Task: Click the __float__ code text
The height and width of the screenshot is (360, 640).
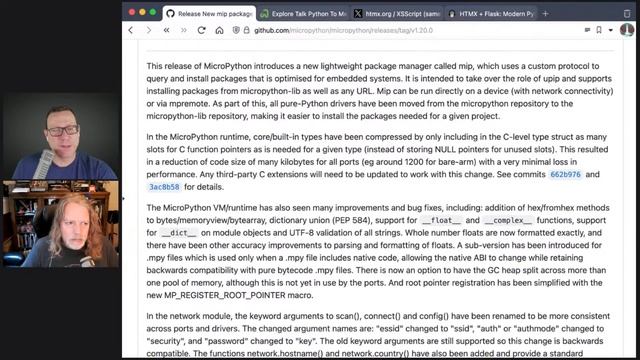Action: [x=441, y=220]
